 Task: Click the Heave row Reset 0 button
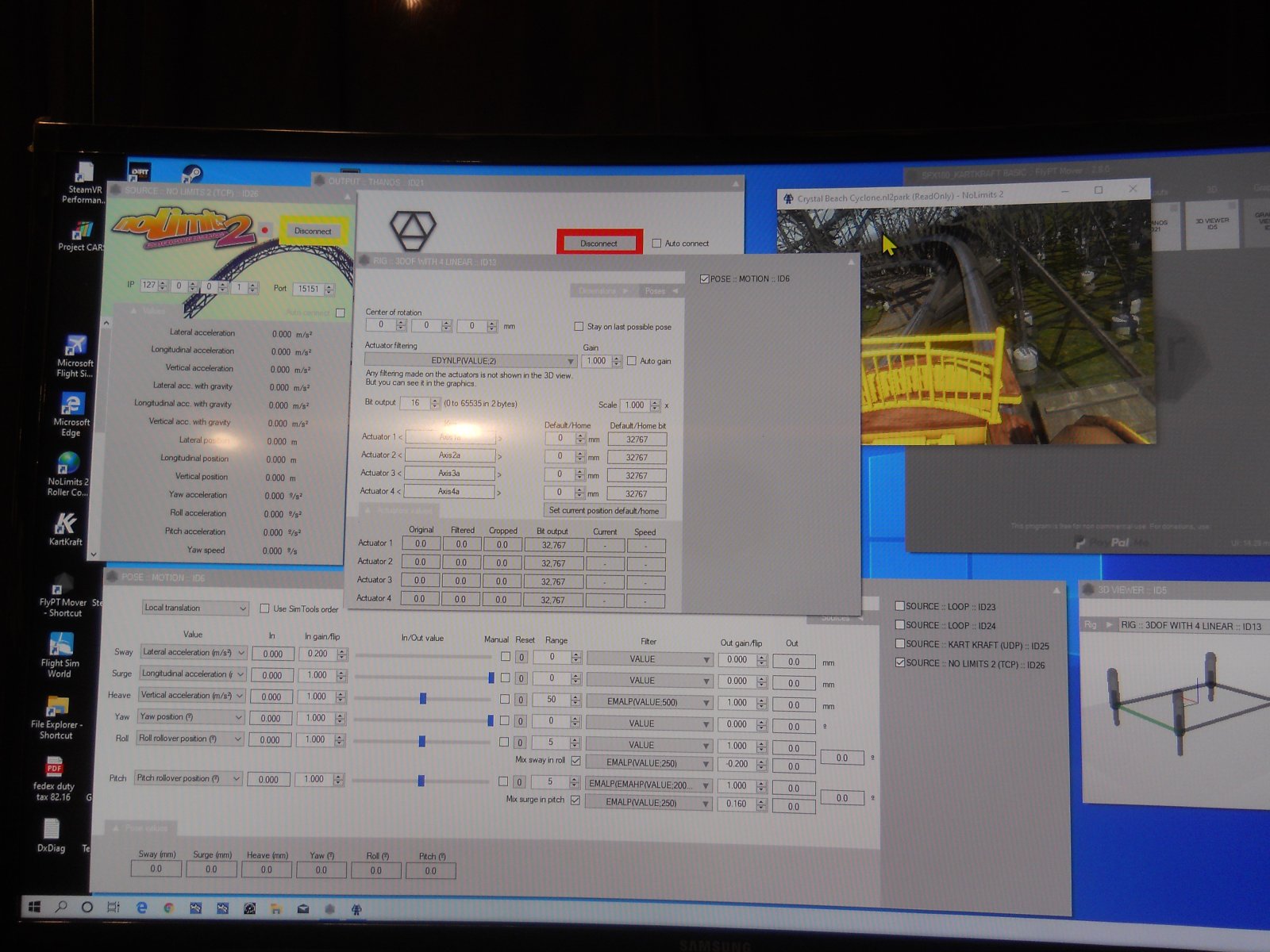tap(521, 700)
